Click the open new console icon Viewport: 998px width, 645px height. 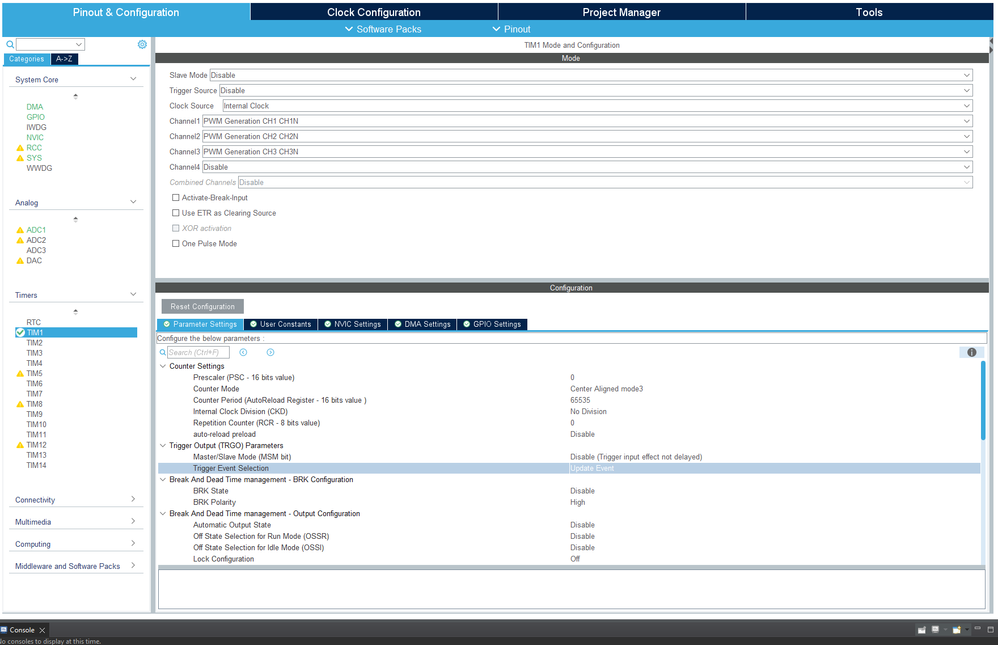coord(956,630)
